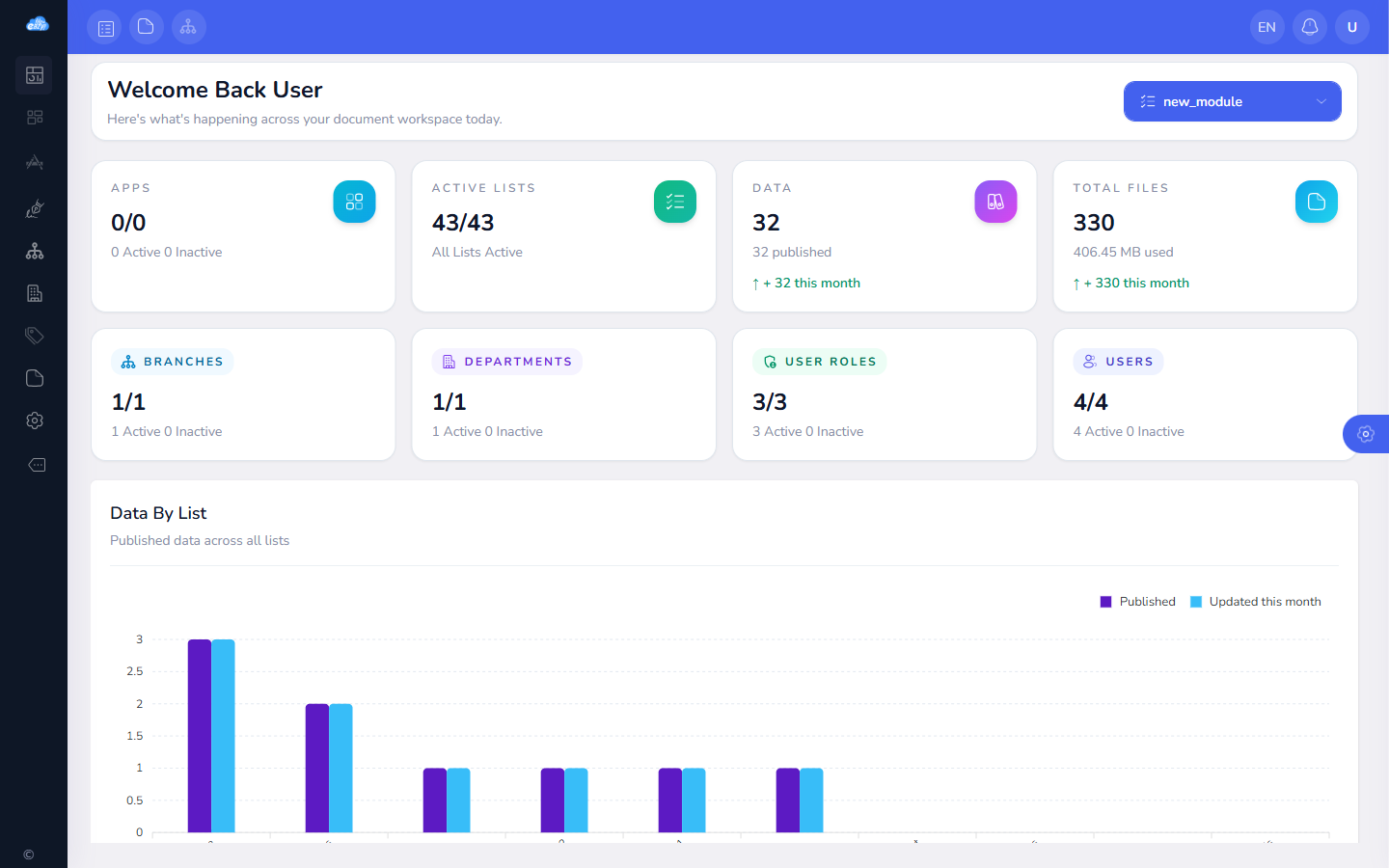1389x868 pixels.
Task: Click '4 Active 0 Inactive' under Users
Action: pos(1129,431)
